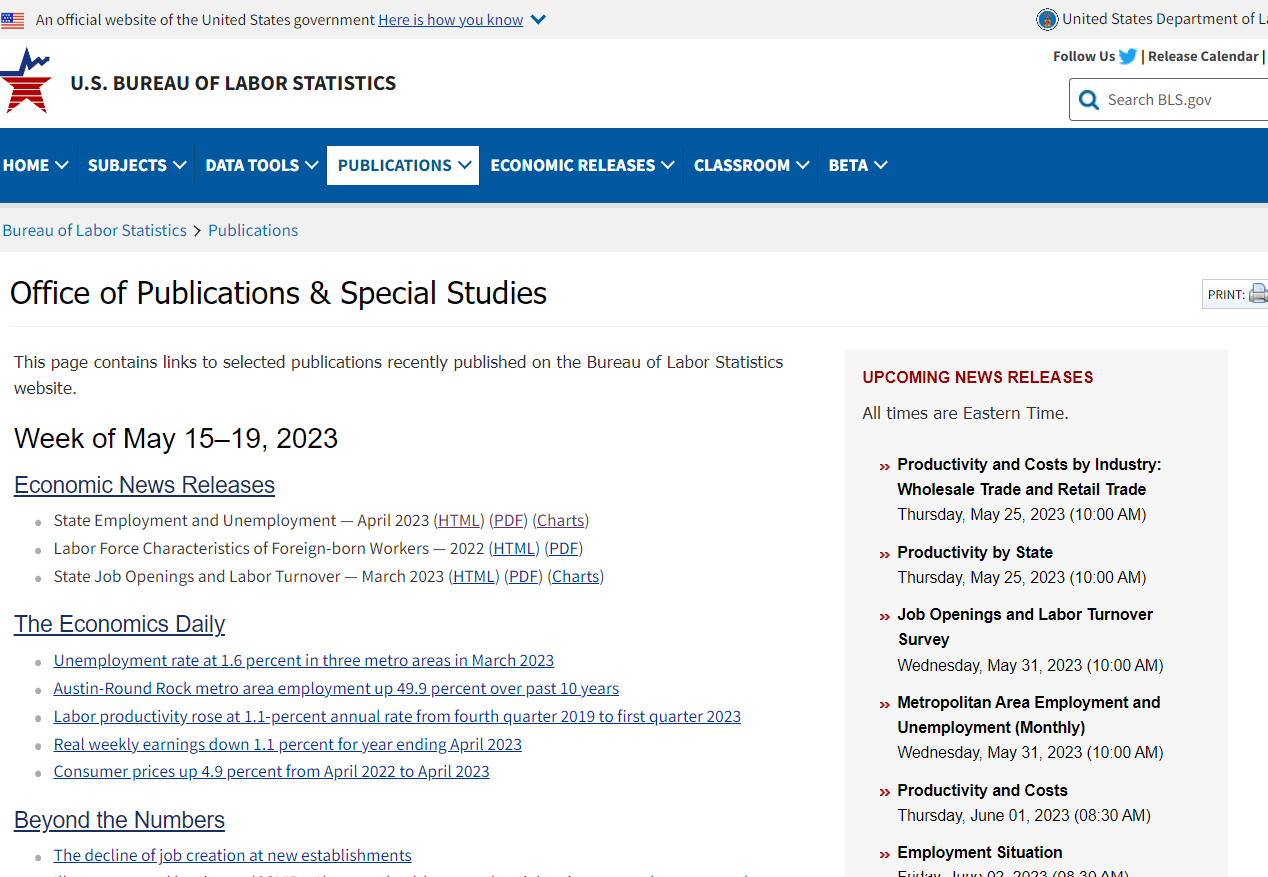1268x877 pixels.
Task: Click the PRINT button
Action: [x=1236, y=294]
